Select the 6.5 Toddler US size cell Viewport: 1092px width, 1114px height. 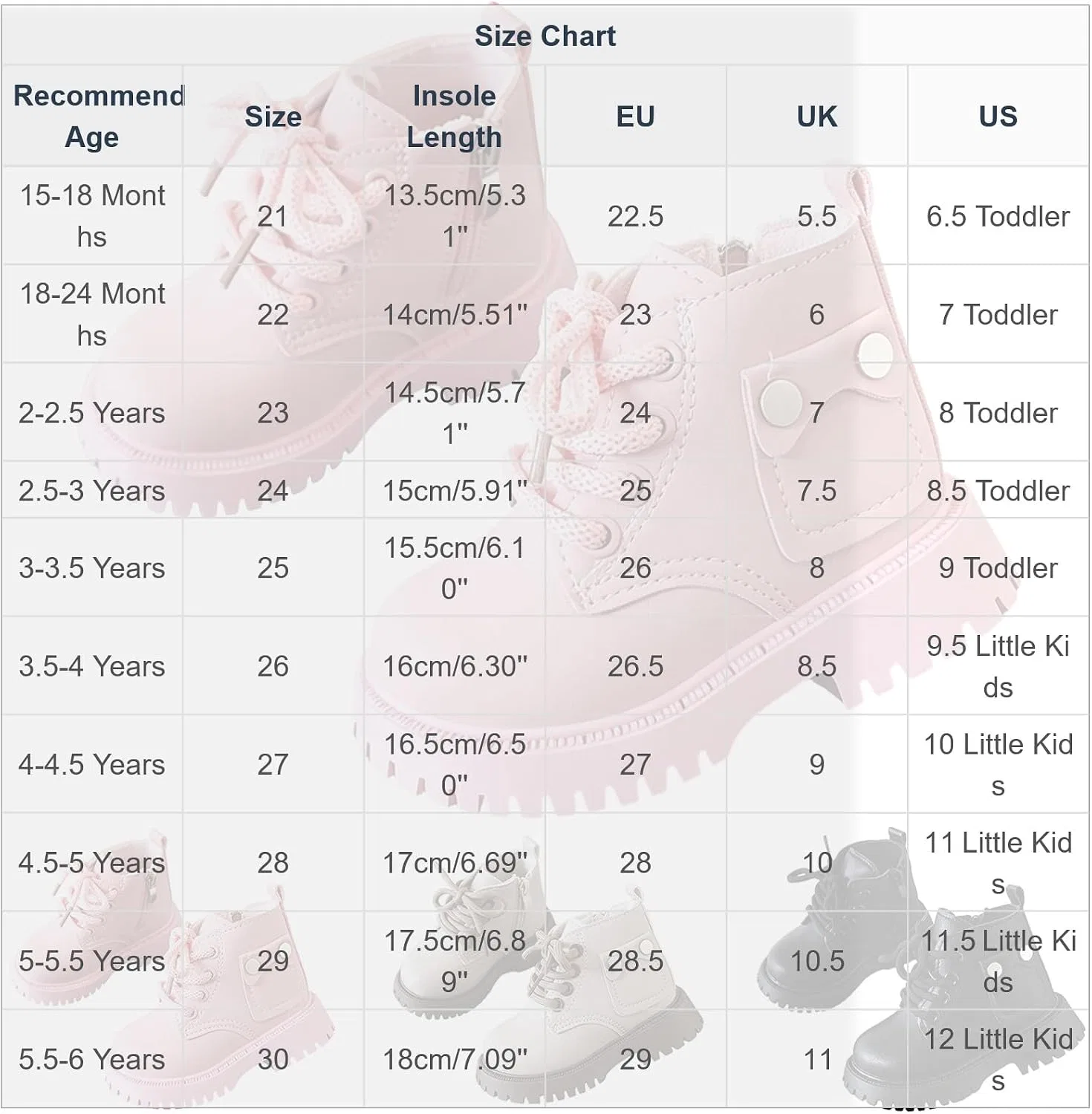(998, 216)
